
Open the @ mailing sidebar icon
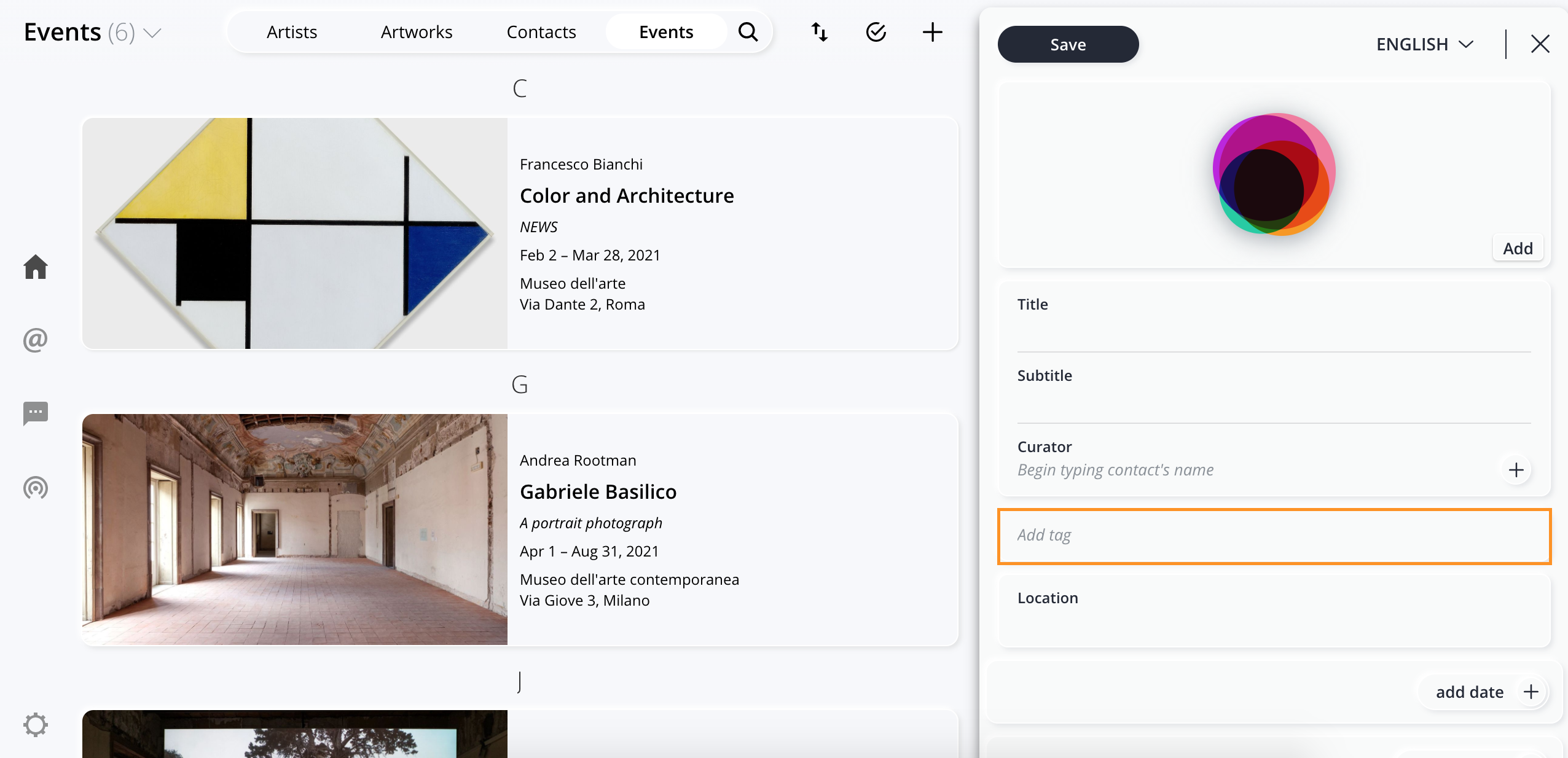pos(36,340)
